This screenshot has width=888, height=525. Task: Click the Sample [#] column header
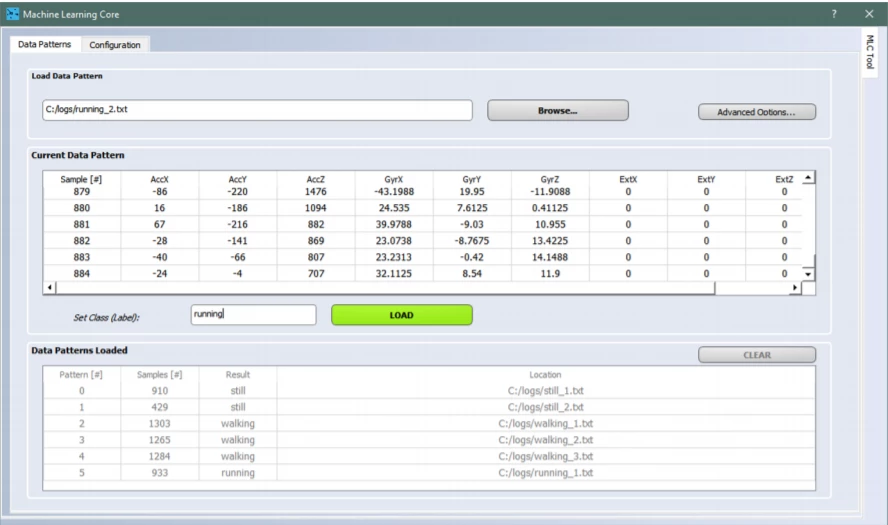tap(82, 179)
